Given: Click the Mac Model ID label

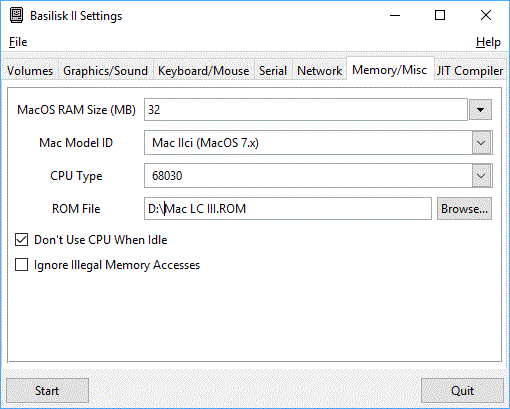Looking at the screenshot, I should [76, 143].
